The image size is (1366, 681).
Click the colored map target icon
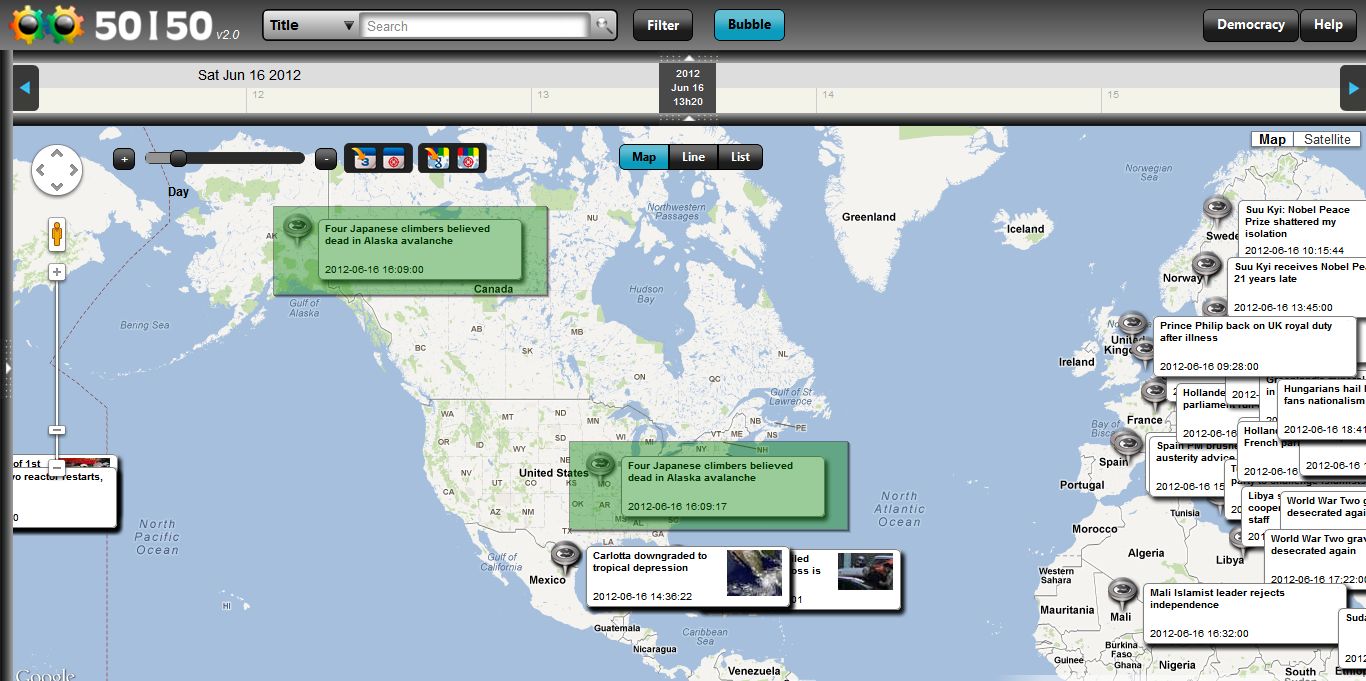(x=467, y=158)
